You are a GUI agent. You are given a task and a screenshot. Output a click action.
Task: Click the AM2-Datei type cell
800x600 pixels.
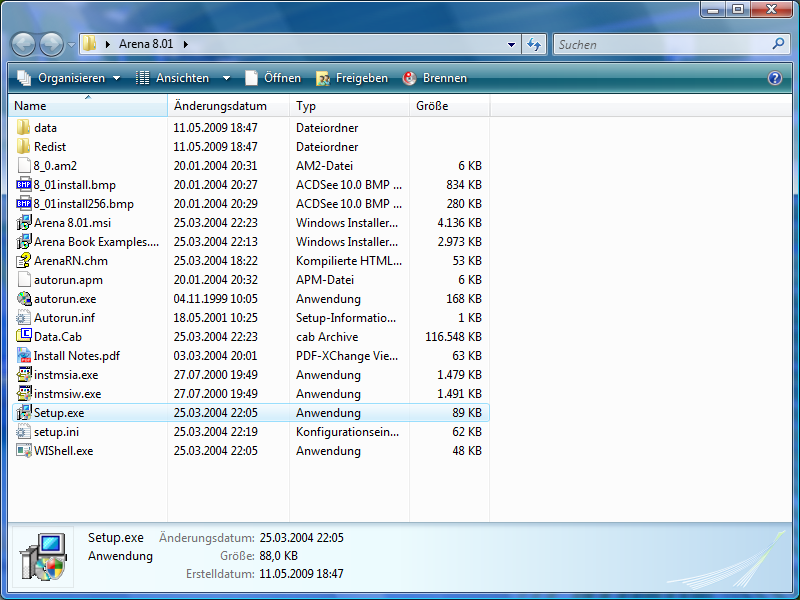(324, 165)
